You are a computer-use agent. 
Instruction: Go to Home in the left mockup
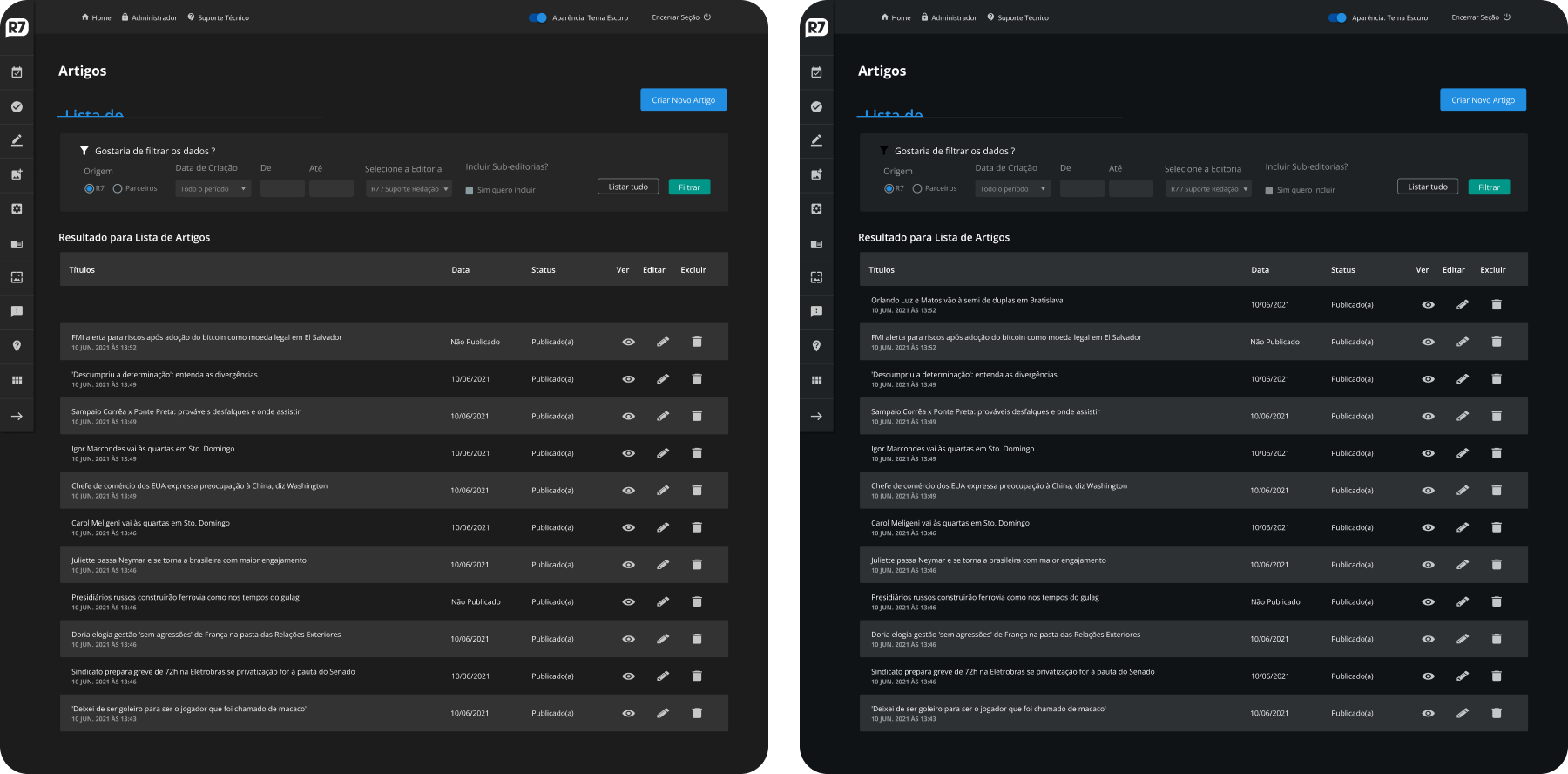(x=96, y=17)
